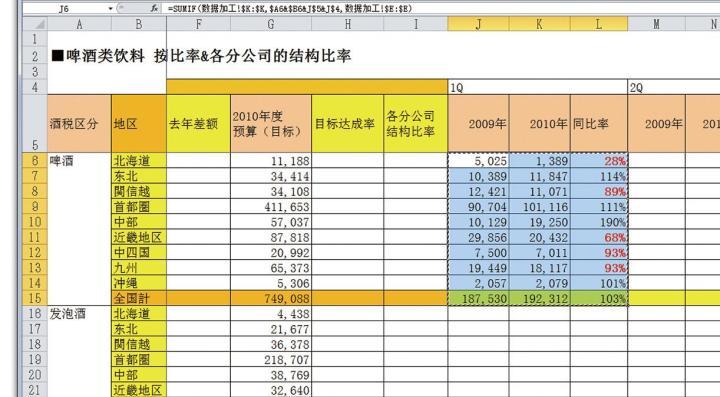
Task: Click the 九州 region cell
Action: (139, 268)
